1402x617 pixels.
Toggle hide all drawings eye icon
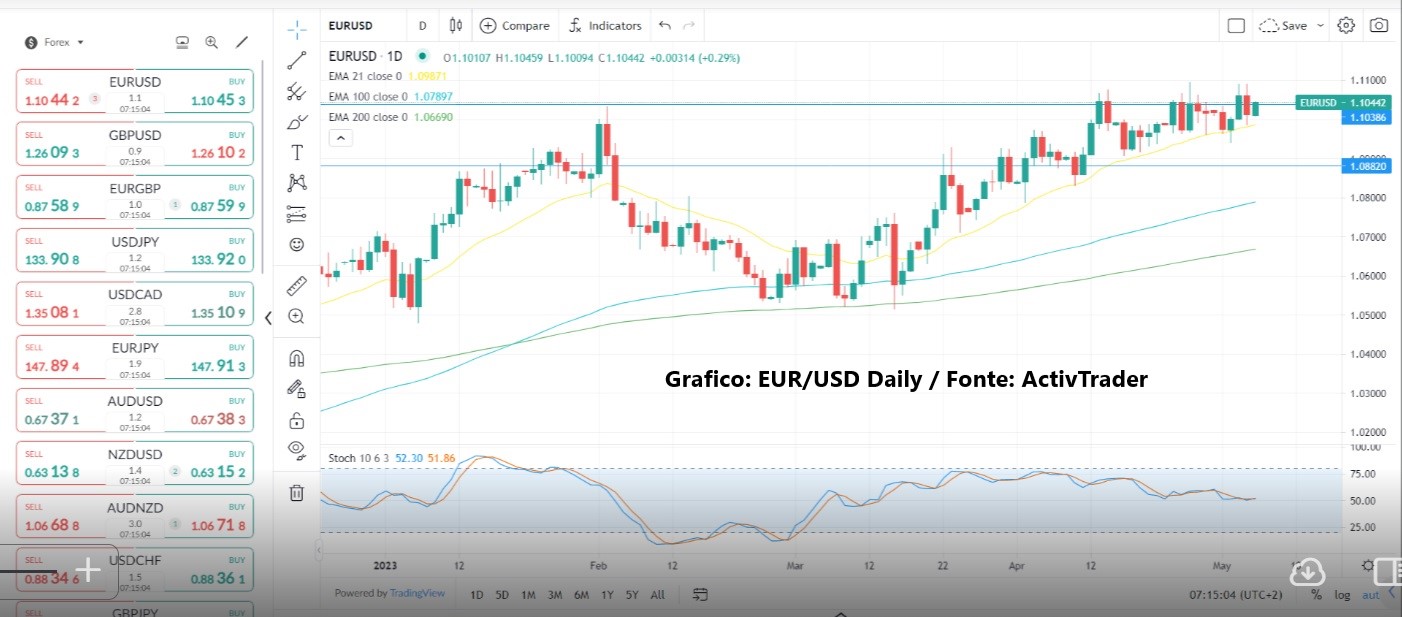click(296, 449)
